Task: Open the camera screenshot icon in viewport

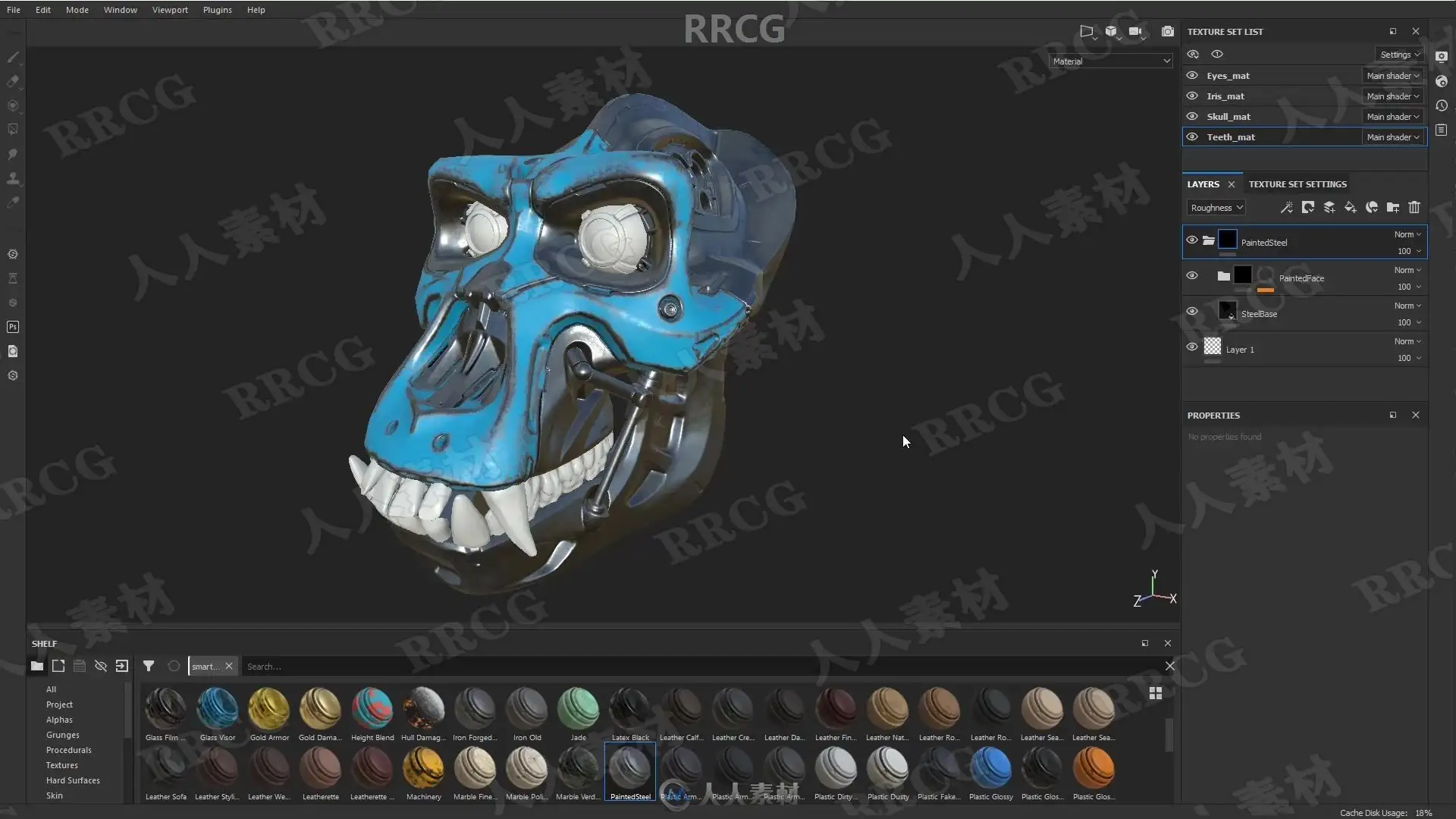Action: [1168, 31]
